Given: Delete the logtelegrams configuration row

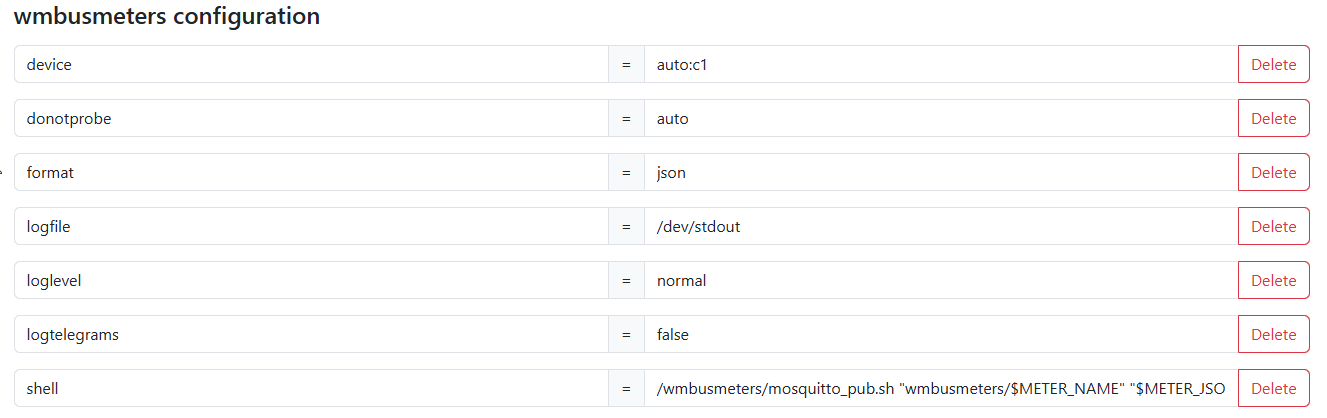Looking at the screenshot, I should tap(1273, 334).
